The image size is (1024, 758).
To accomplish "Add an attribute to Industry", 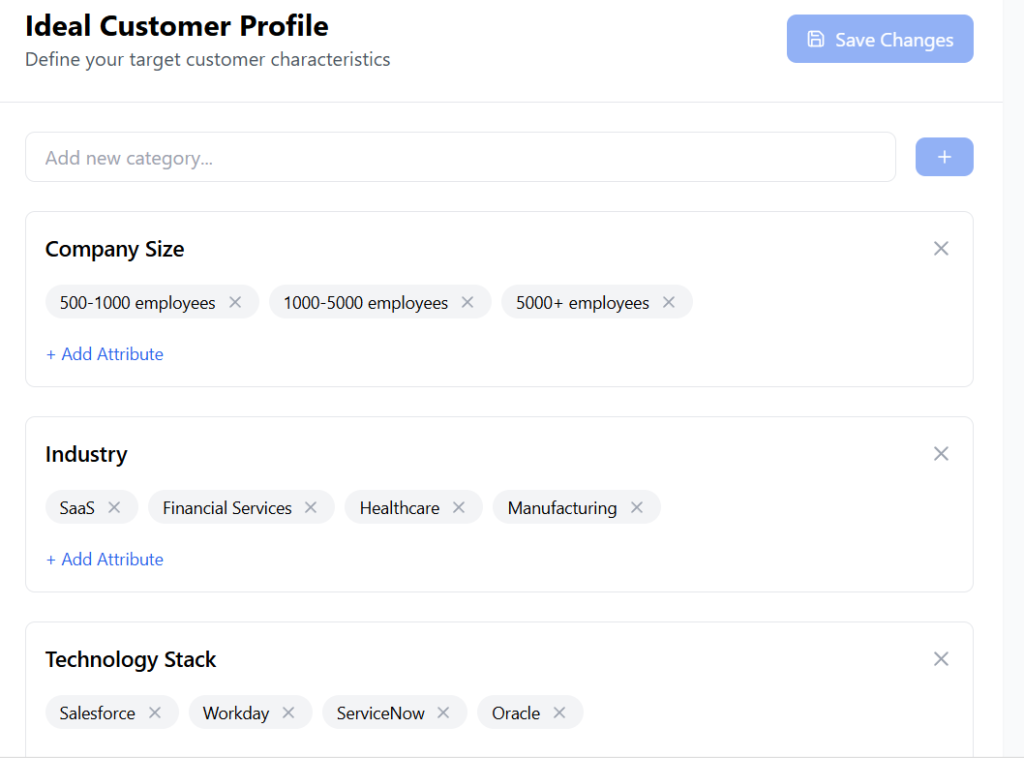I will tap(105, 559).
